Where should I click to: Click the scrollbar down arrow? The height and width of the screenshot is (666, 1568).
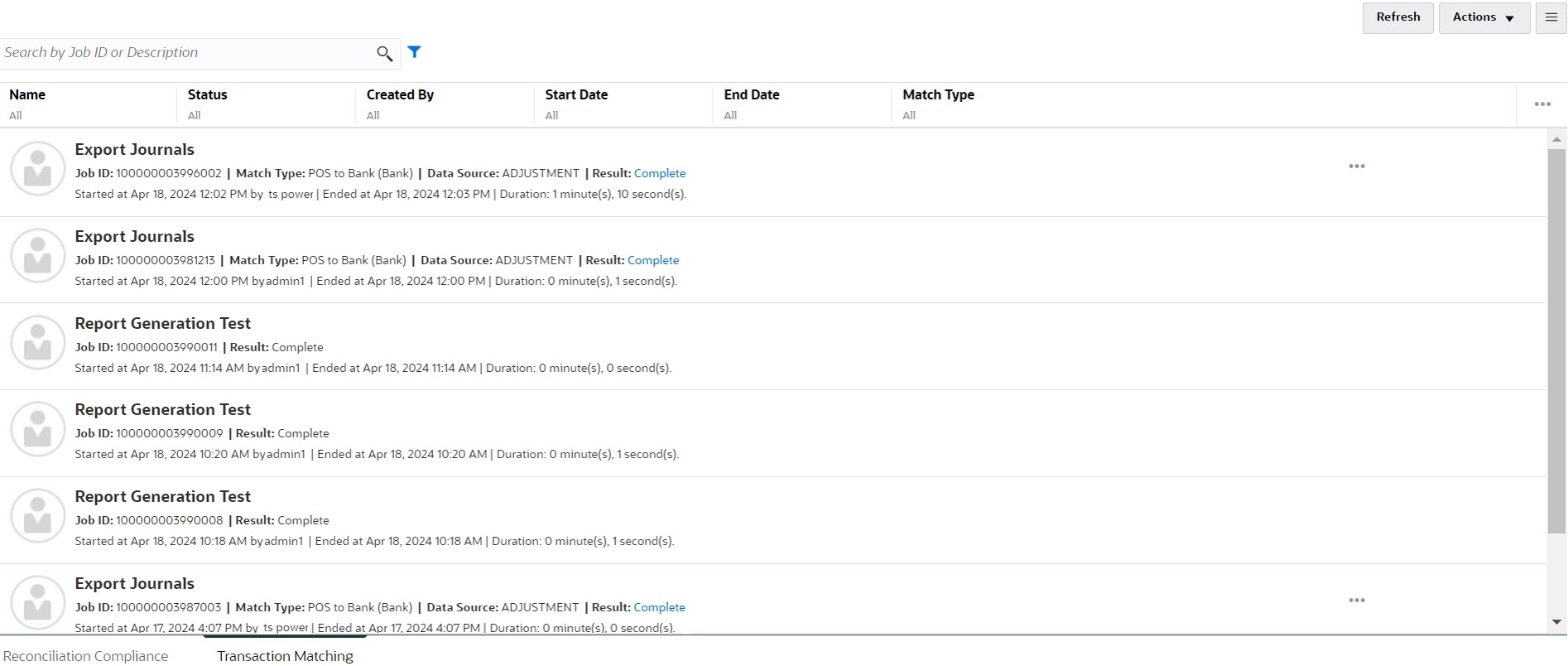1556,622
